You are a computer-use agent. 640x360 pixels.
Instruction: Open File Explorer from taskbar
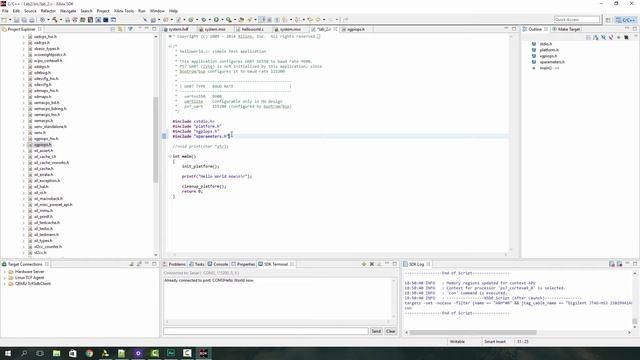point(56,353)
